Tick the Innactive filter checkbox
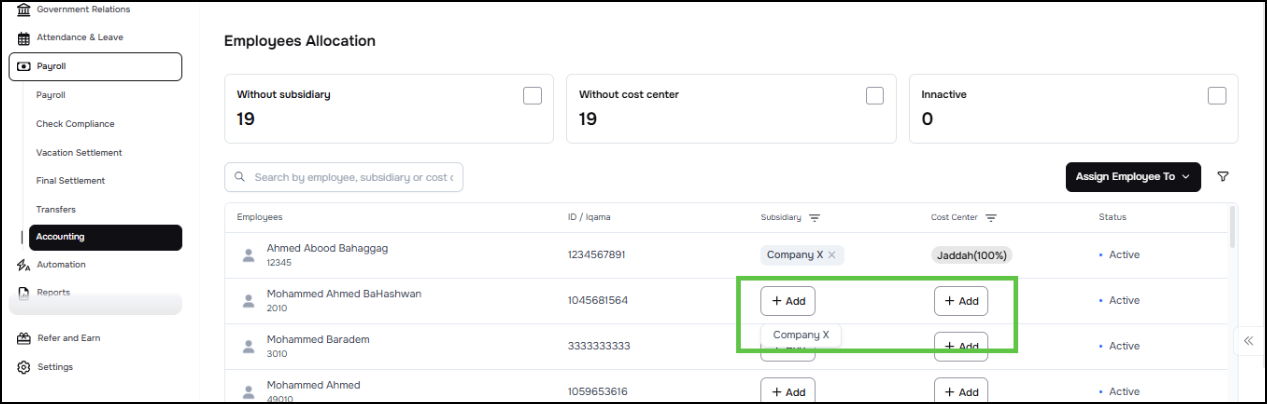This screenshot has height=404, width=1267. click(x=1217, y=96)
